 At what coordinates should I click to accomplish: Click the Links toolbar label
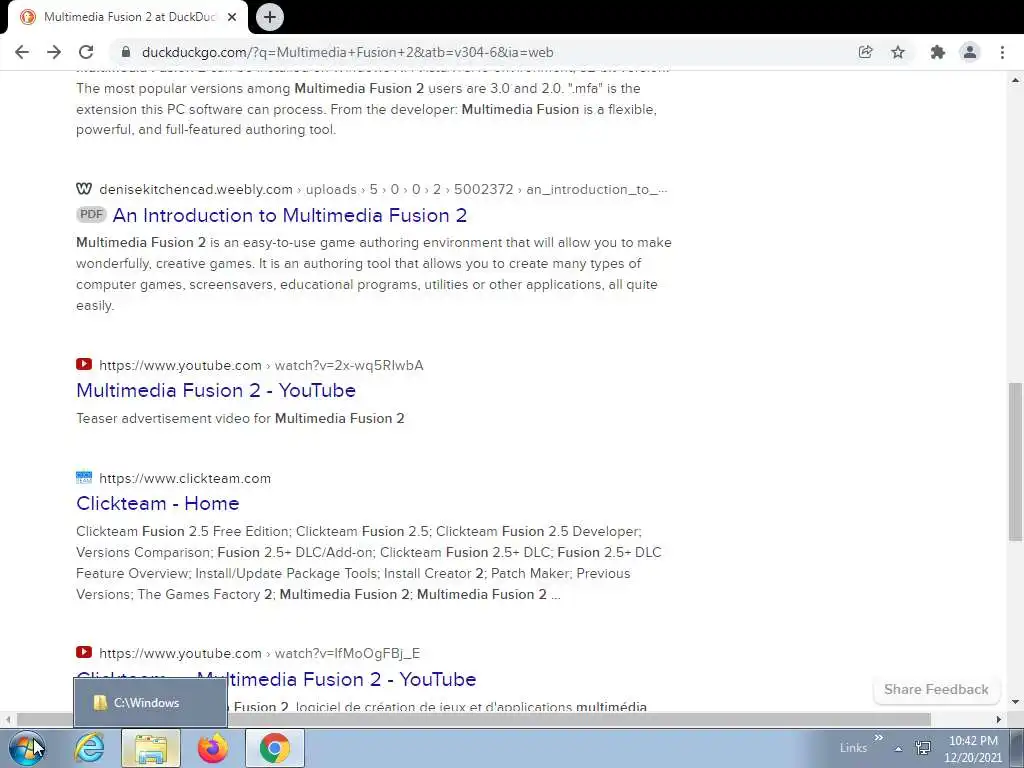click(x=853, y=748)
